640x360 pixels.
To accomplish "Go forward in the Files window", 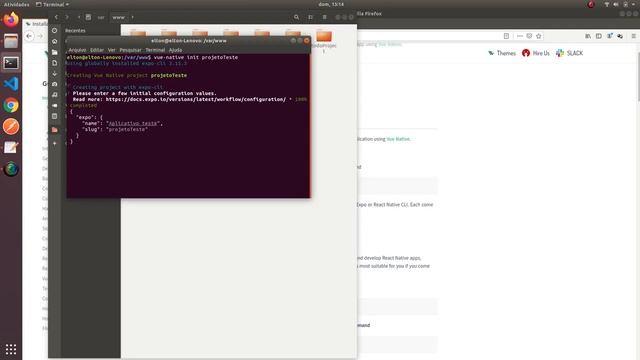I will (x=67, y=17).
